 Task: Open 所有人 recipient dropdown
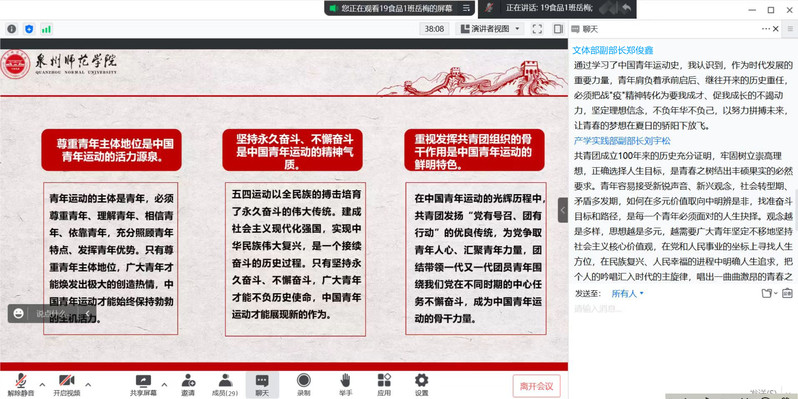tap(628, 294)
